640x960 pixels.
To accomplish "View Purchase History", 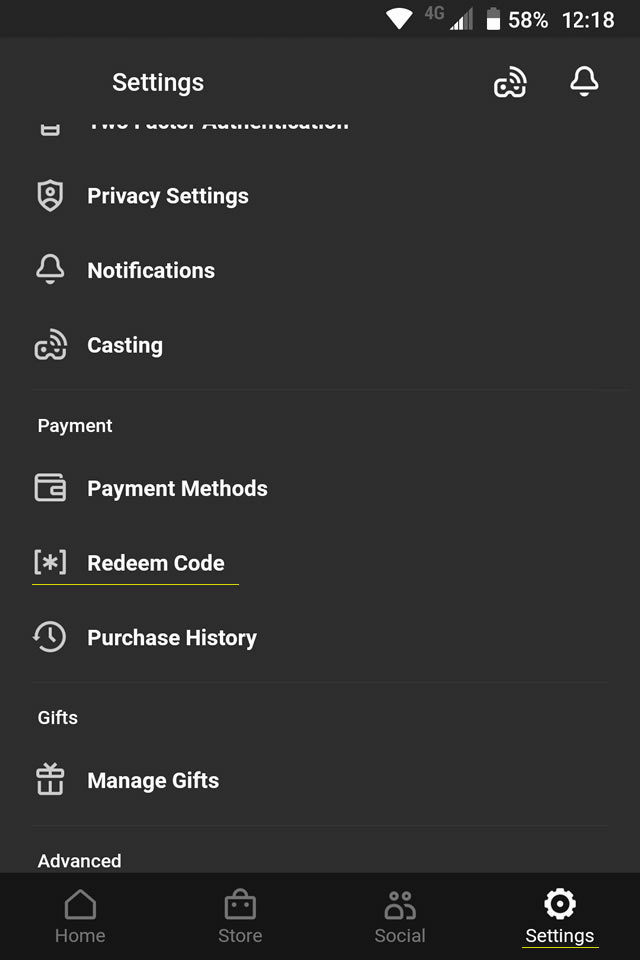I will click(x=320, y=637).
